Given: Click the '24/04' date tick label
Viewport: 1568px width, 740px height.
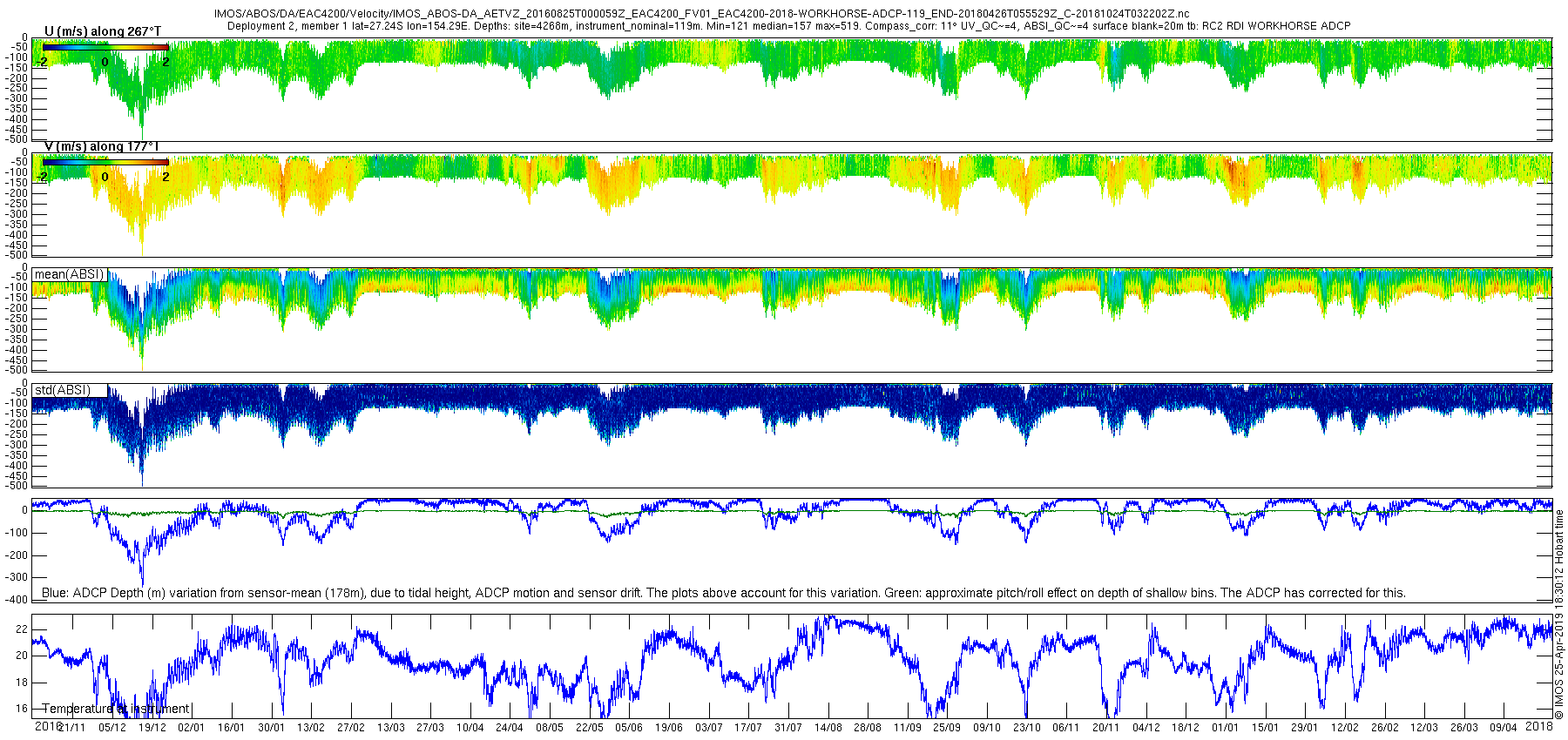Looking at the screenshot, I should point(510,728).
